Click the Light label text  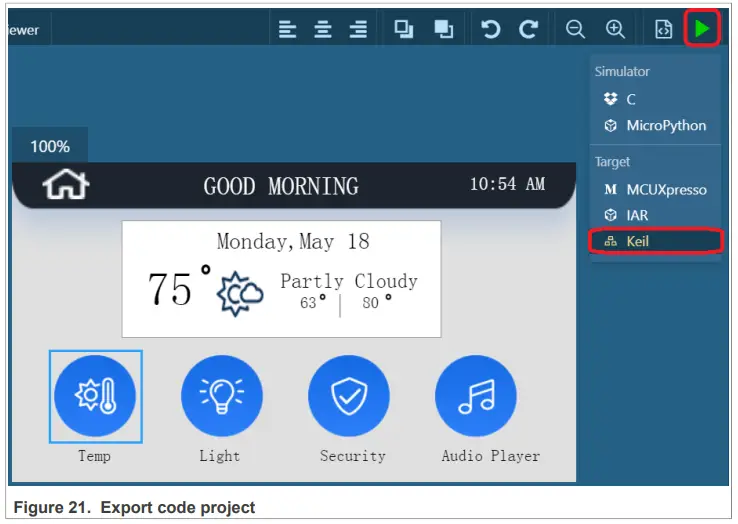219,456
